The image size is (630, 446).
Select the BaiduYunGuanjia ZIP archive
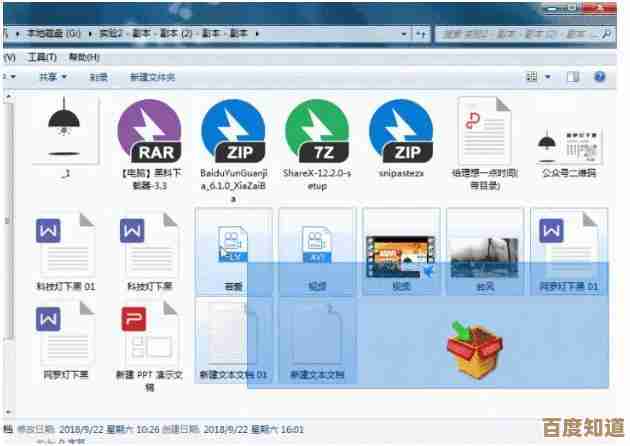[x=233, y=133]
